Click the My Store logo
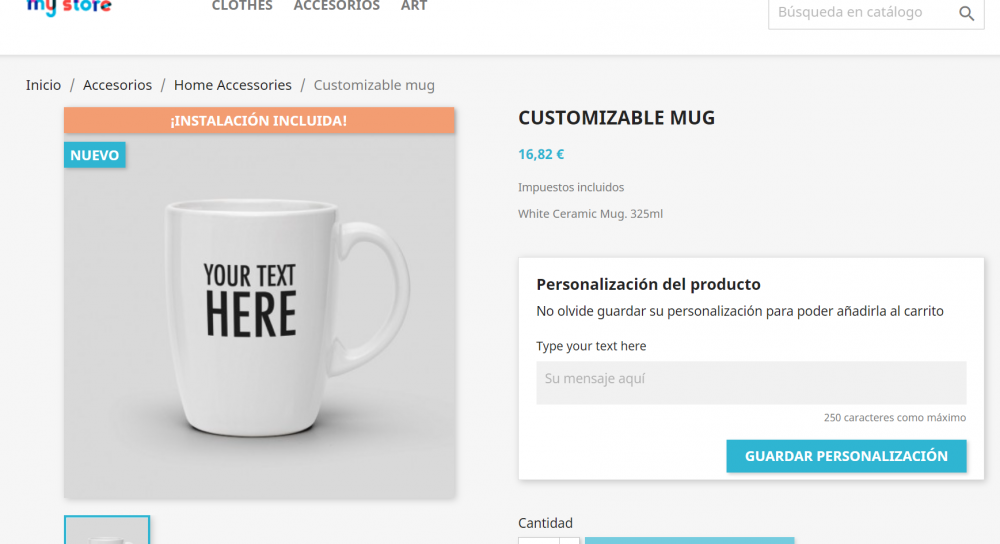 69,7
